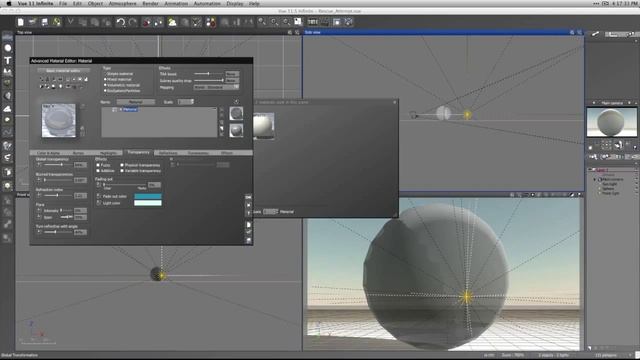Open the Object menu
640x360 pixels.
(x=96, y=3)
